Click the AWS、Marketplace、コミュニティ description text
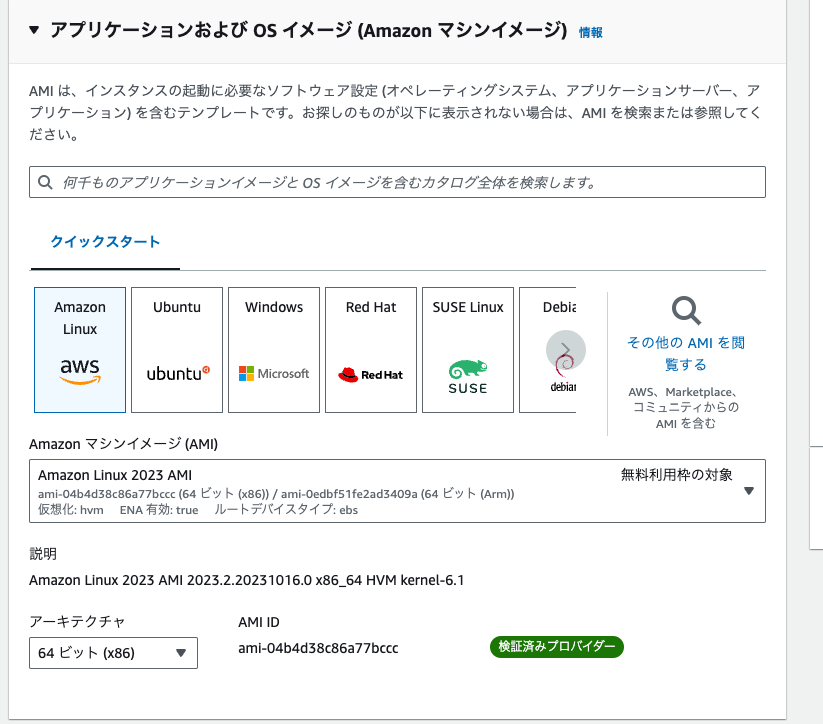 pos(685,407)
